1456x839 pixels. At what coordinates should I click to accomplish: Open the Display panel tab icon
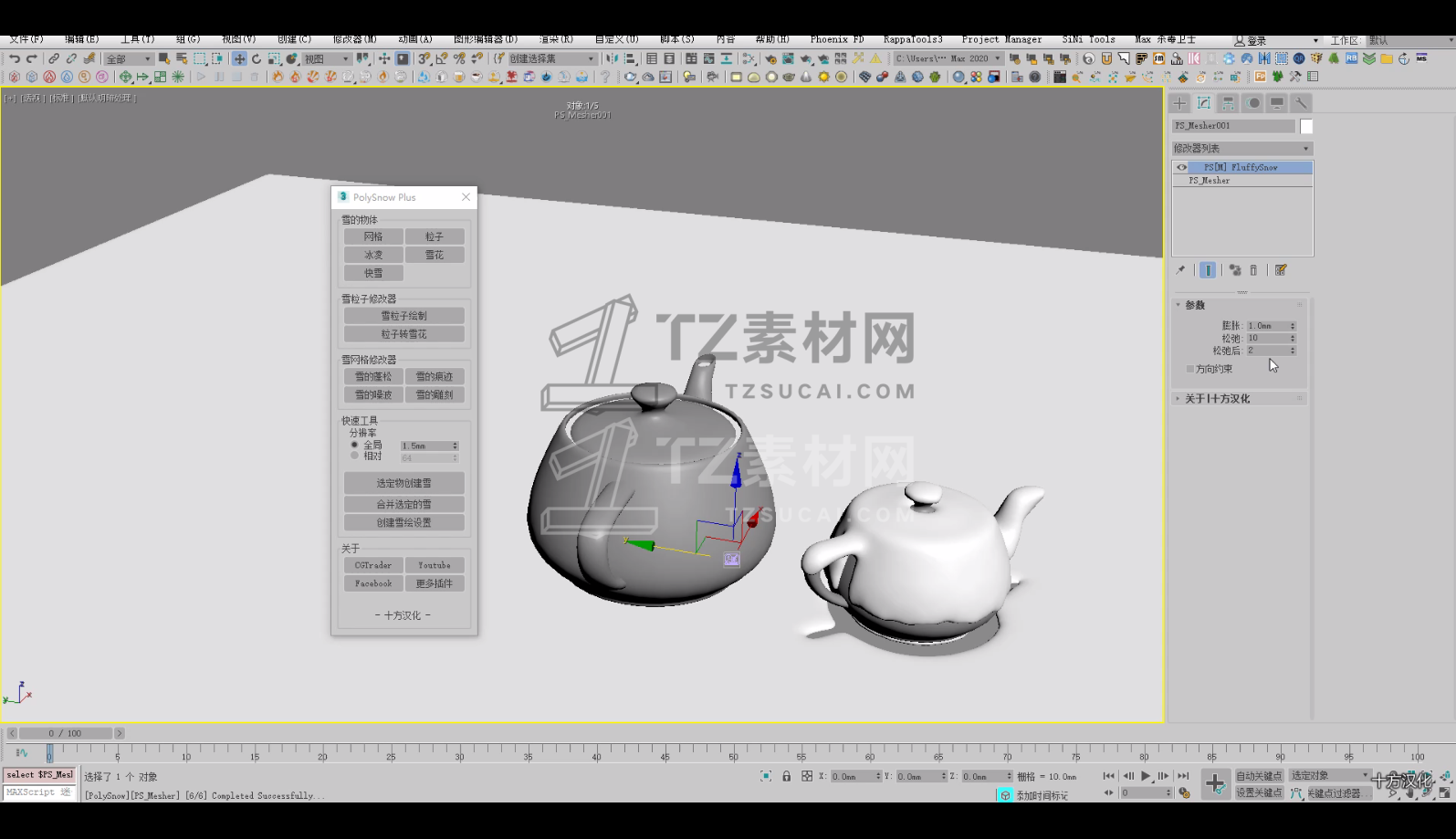coord(1277,103)
